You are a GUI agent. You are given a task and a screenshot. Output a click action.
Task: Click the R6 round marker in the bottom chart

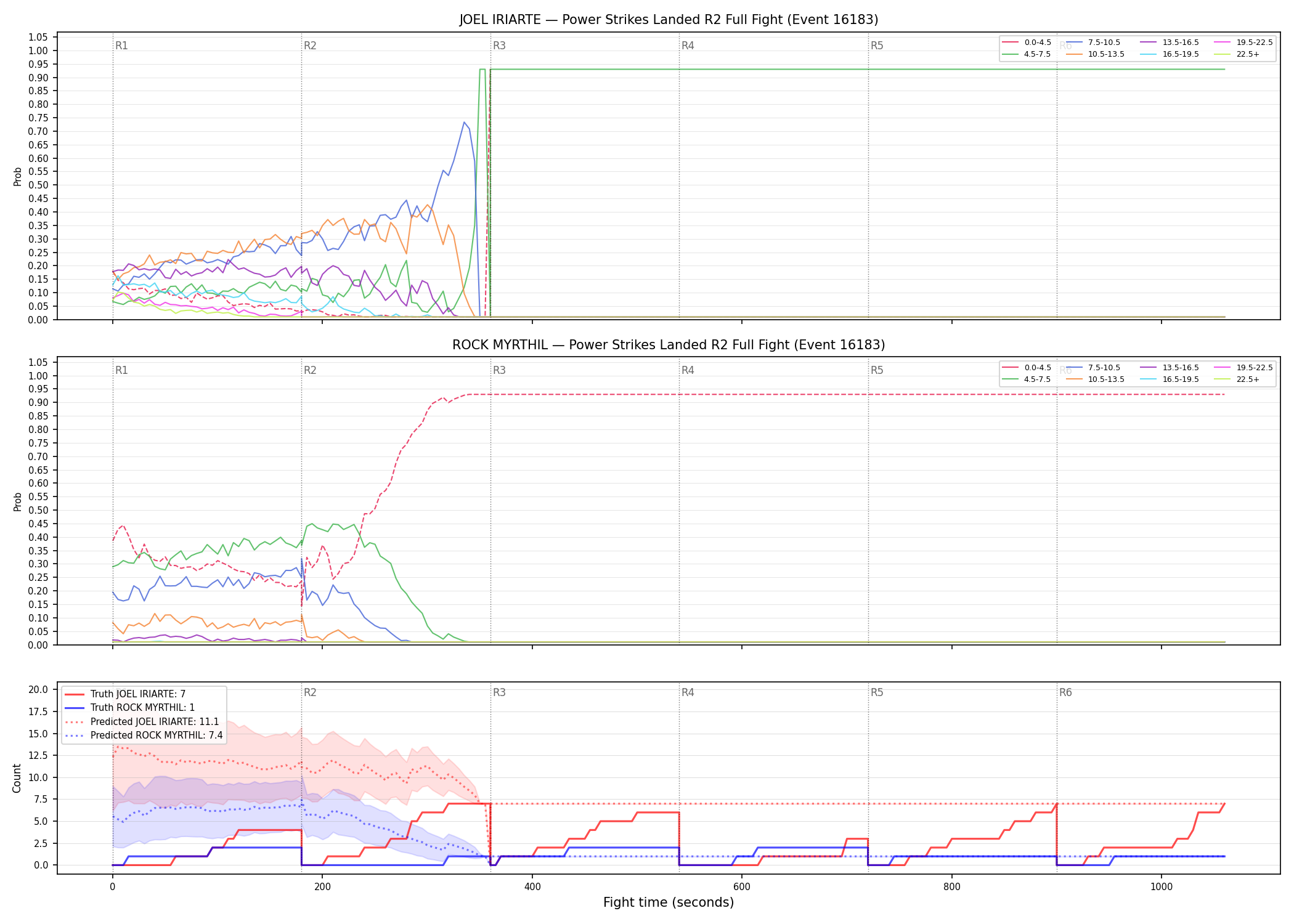coord(1065,692)
